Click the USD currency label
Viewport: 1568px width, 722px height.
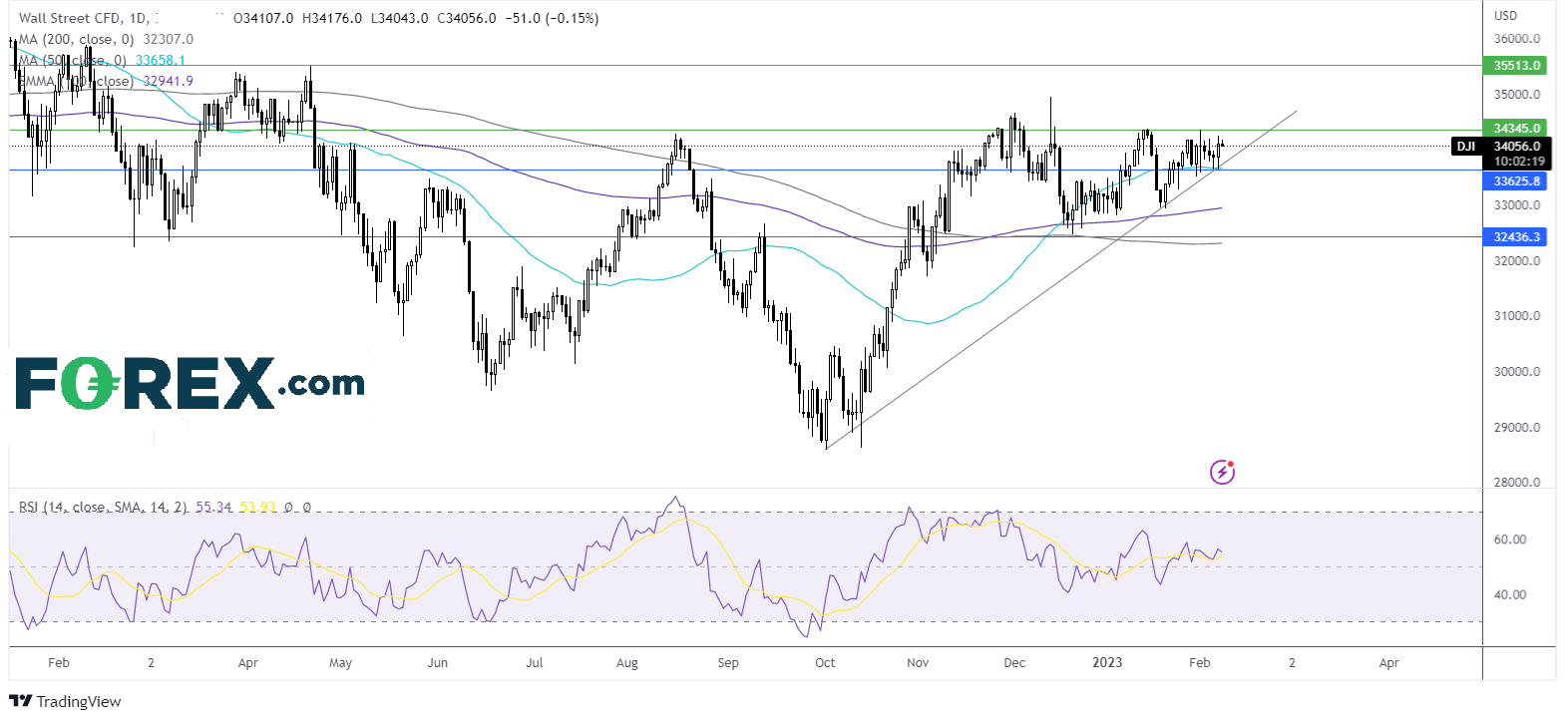pos(1505,15)
